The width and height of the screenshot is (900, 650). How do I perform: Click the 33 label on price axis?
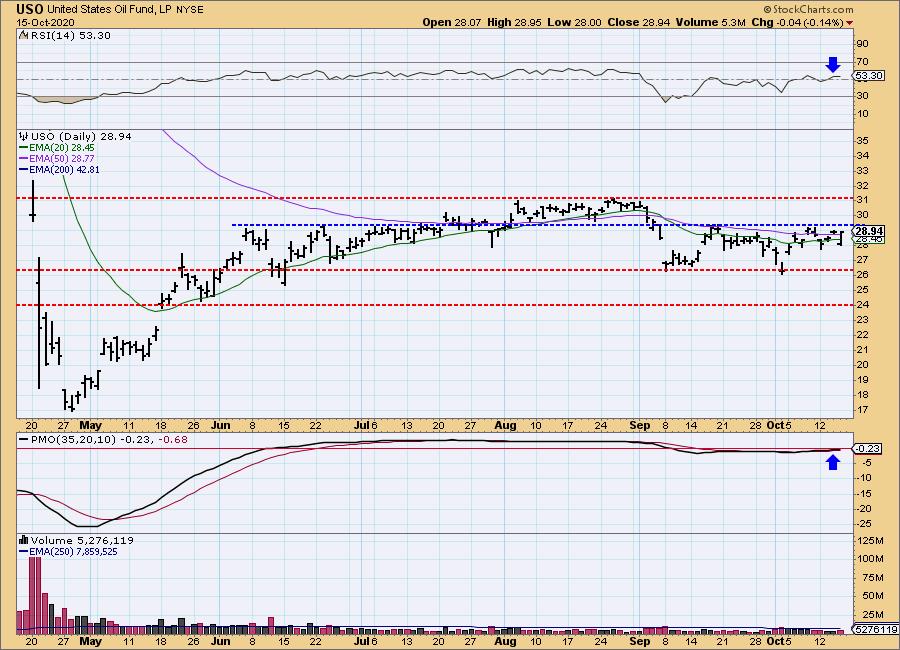[x=862, y=171]
